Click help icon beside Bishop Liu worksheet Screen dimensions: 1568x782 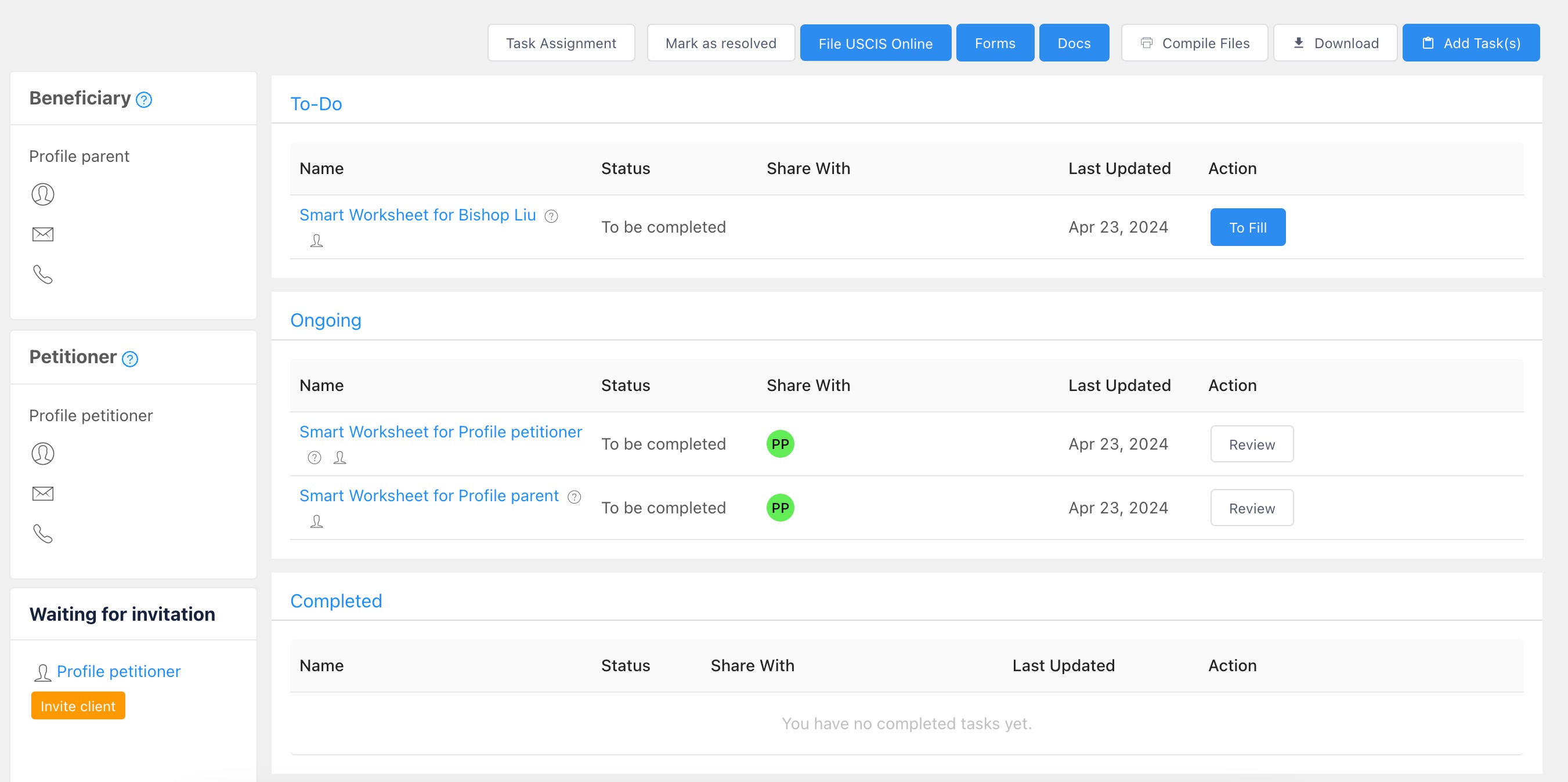click(x=551, y=216)
